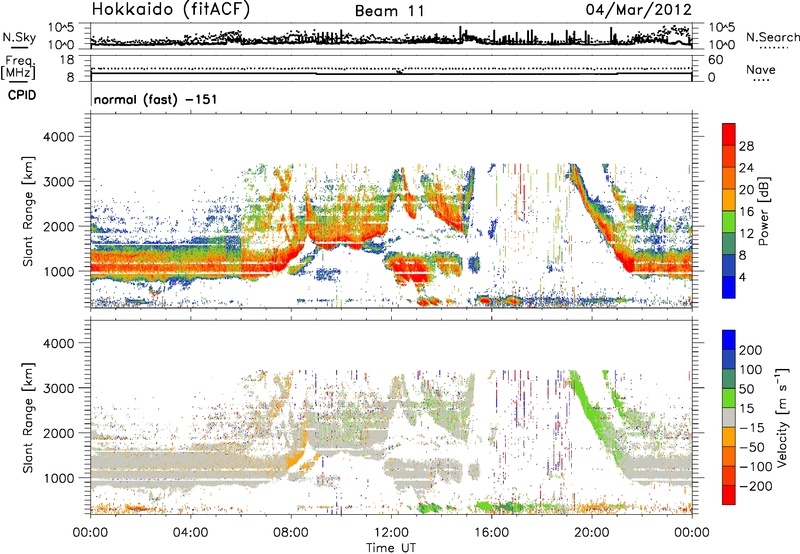
Task: Click the -15 label on velocity colorbar
Action: (x=752, y=427)
